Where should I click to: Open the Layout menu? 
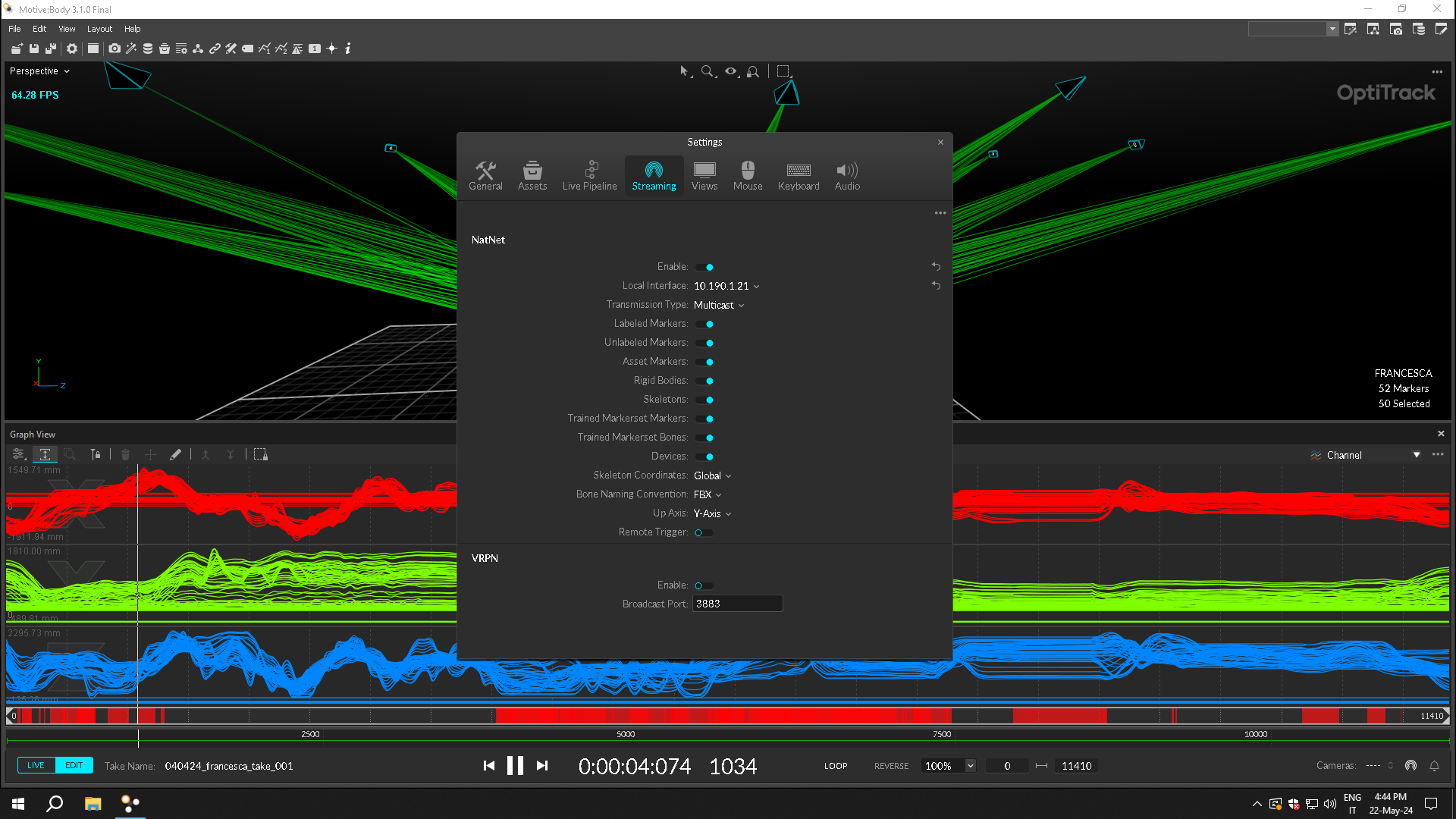(x=99, y=29)
